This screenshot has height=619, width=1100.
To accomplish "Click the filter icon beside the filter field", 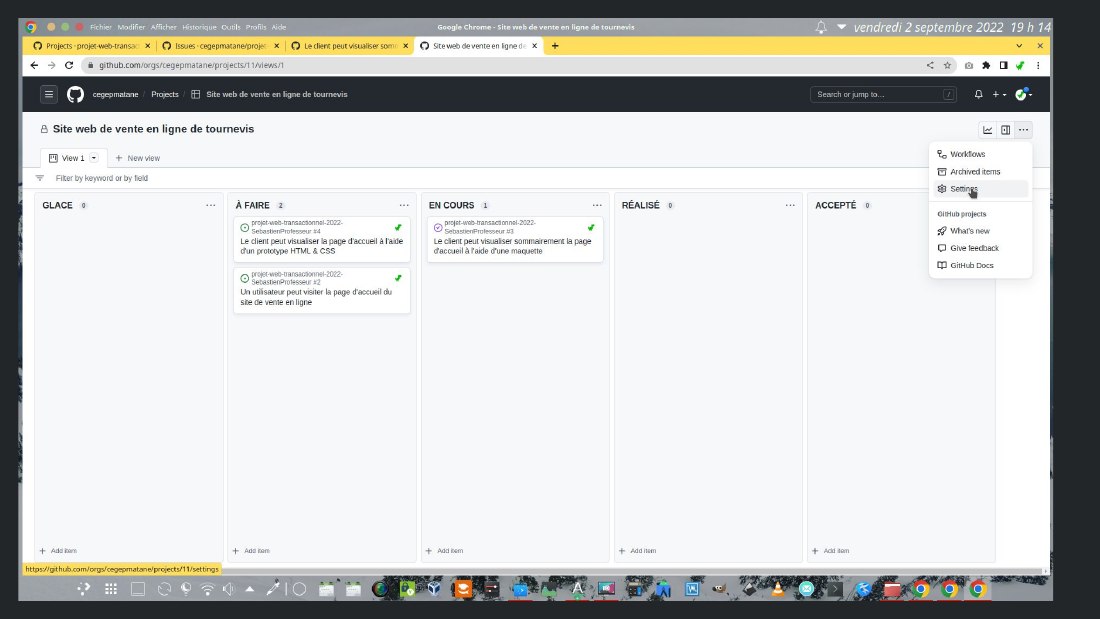I will coord(40,178).
